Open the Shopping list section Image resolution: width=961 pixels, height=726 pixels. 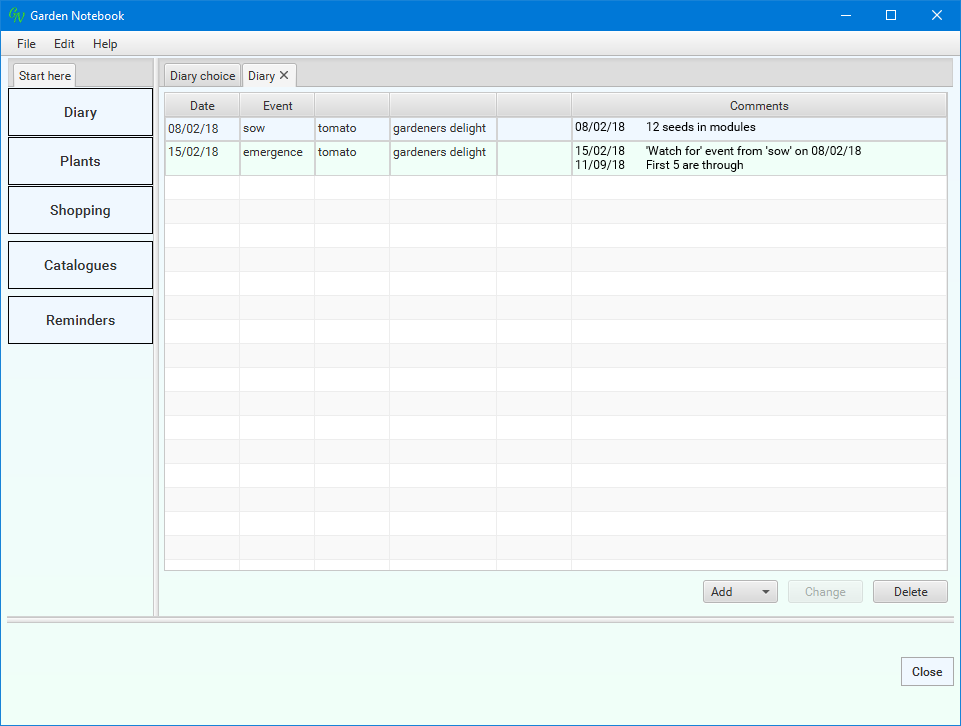pyautogui.click(x=80, y=210)
